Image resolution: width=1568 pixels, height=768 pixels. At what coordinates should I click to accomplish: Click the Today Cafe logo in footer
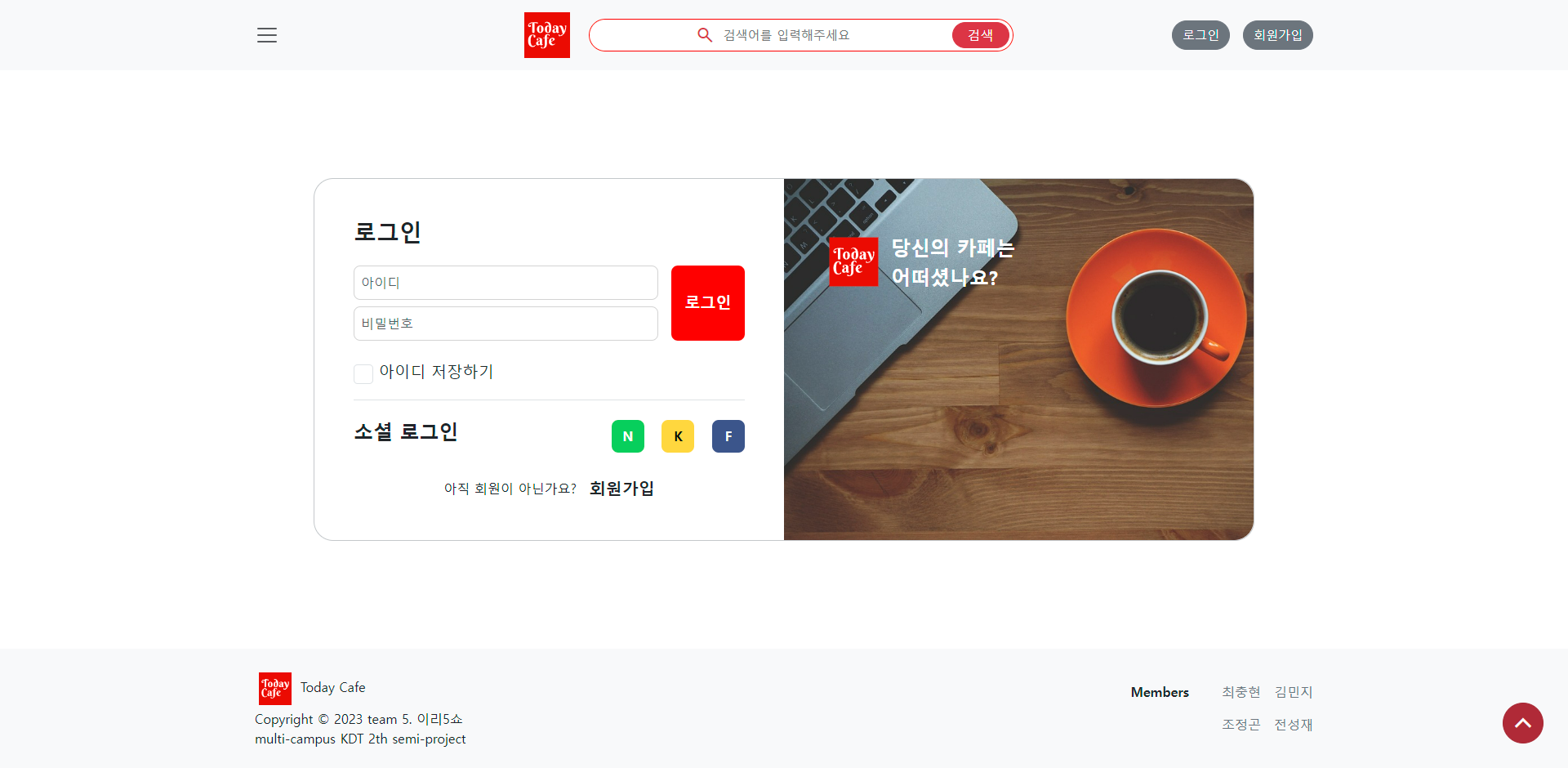point(275,689)
